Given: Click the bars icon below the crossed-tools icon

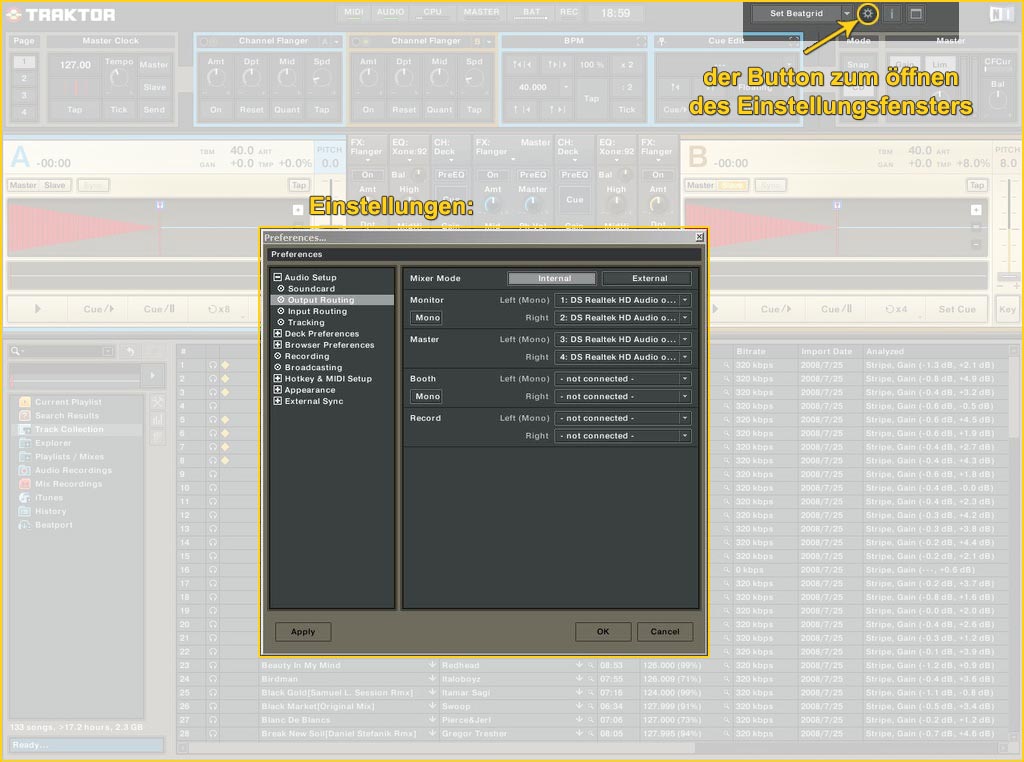Looking at the screenshot, I should [x=157, y=421].
